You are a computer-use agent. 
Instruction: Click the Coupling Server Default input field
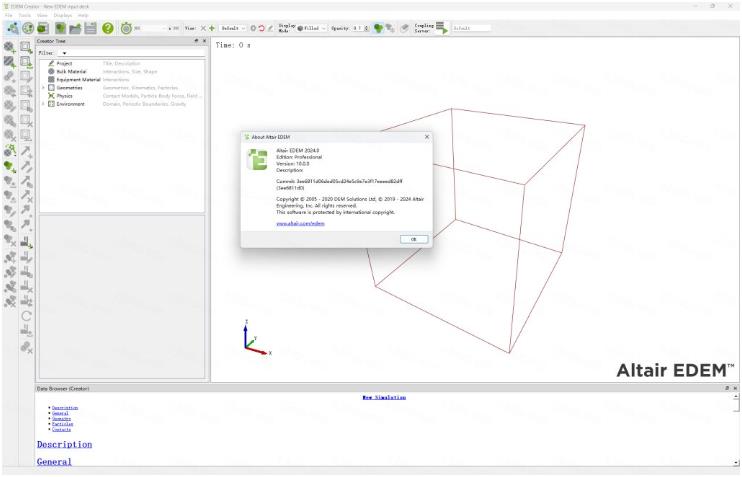pos(471,28)
